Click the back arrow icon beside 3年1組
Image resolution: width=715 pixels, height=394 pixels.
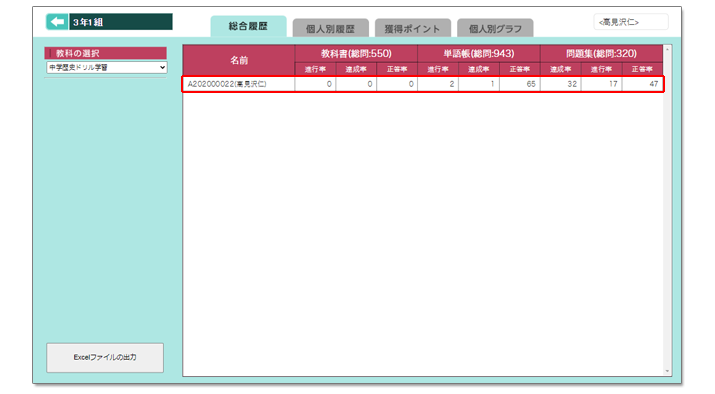tap(57, 22)
